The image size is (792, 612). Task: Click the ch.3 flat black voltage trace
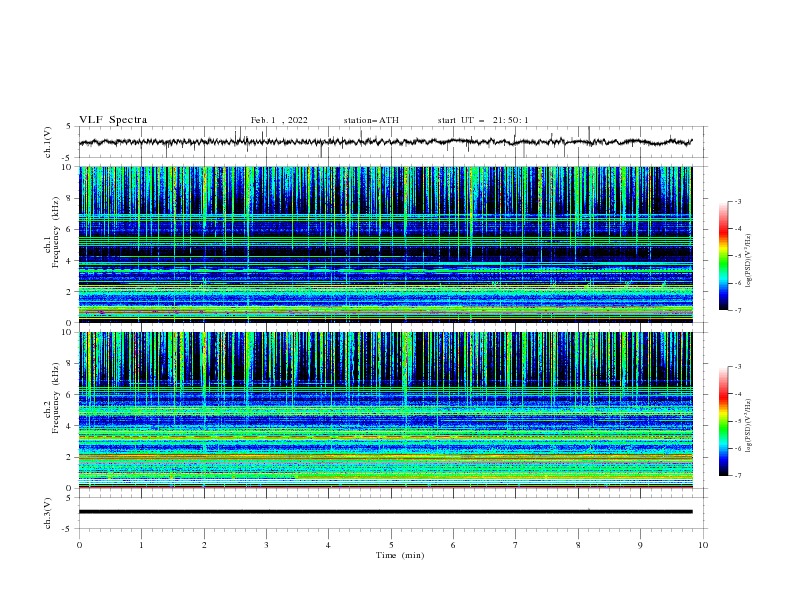[385, 512]
